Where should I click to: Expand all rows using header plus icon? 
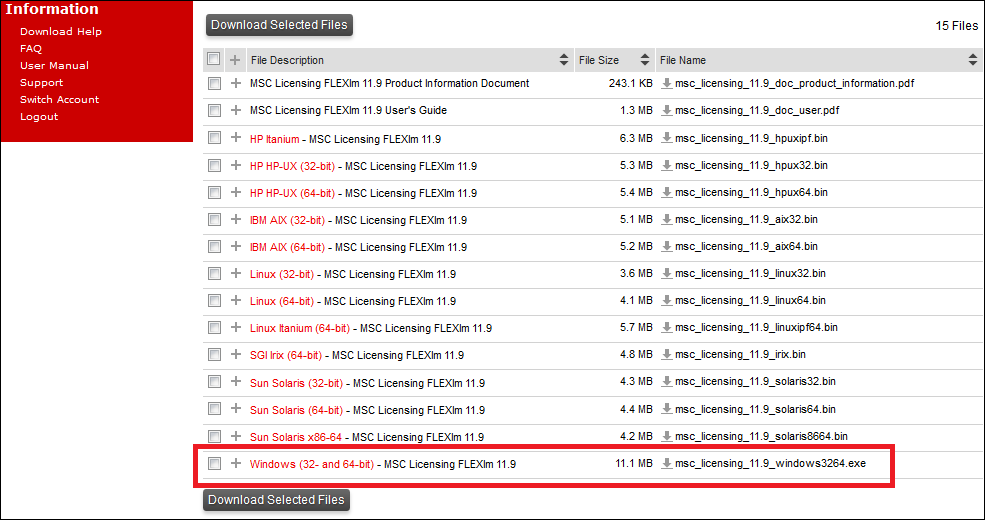tap(236, 60)
